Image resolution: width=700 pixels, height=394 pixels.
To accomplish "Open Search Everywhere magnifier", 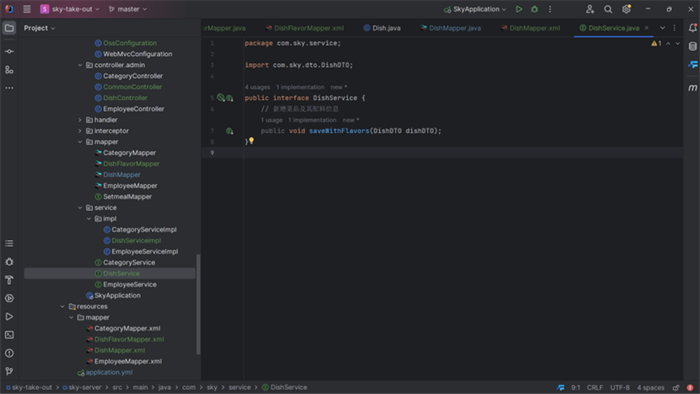I will pos(608,9).
